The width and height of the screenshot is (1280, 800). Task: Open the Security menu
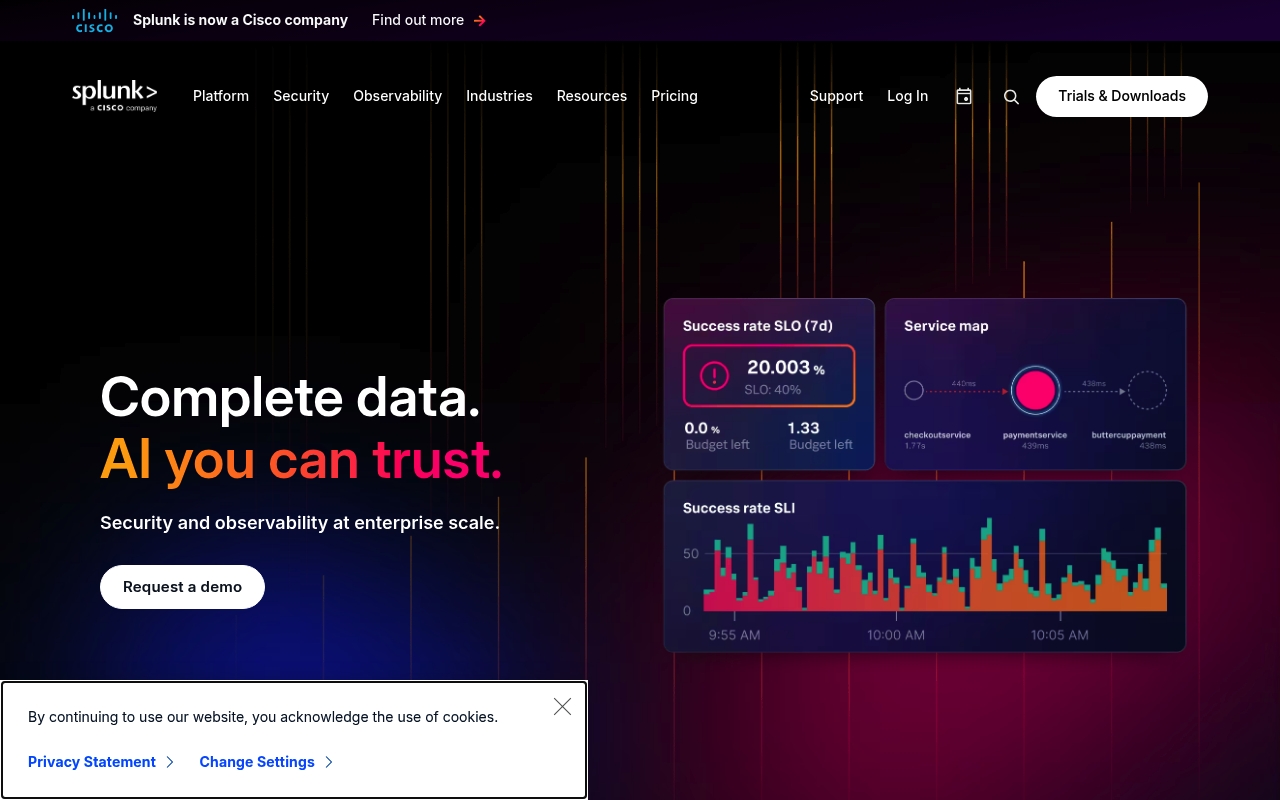click(x=301, y=96)
